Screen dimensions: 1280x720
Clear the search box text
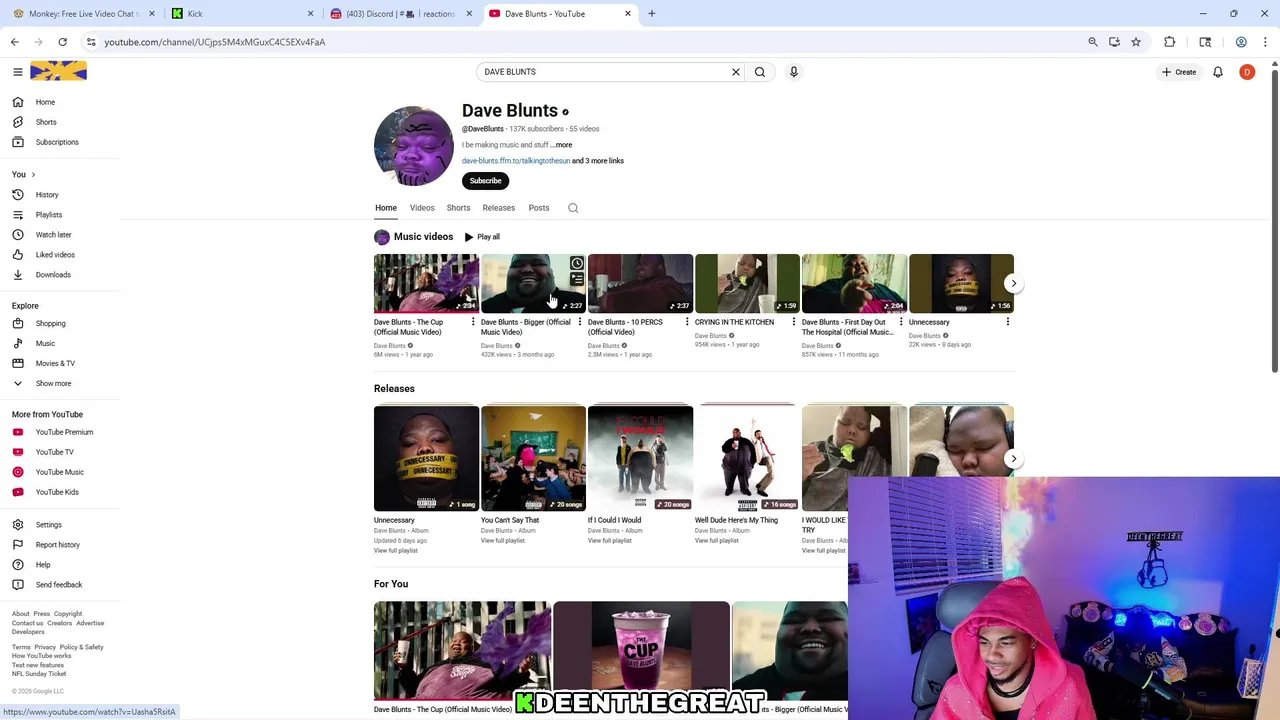pyautogui.click(x=736, y=72)
